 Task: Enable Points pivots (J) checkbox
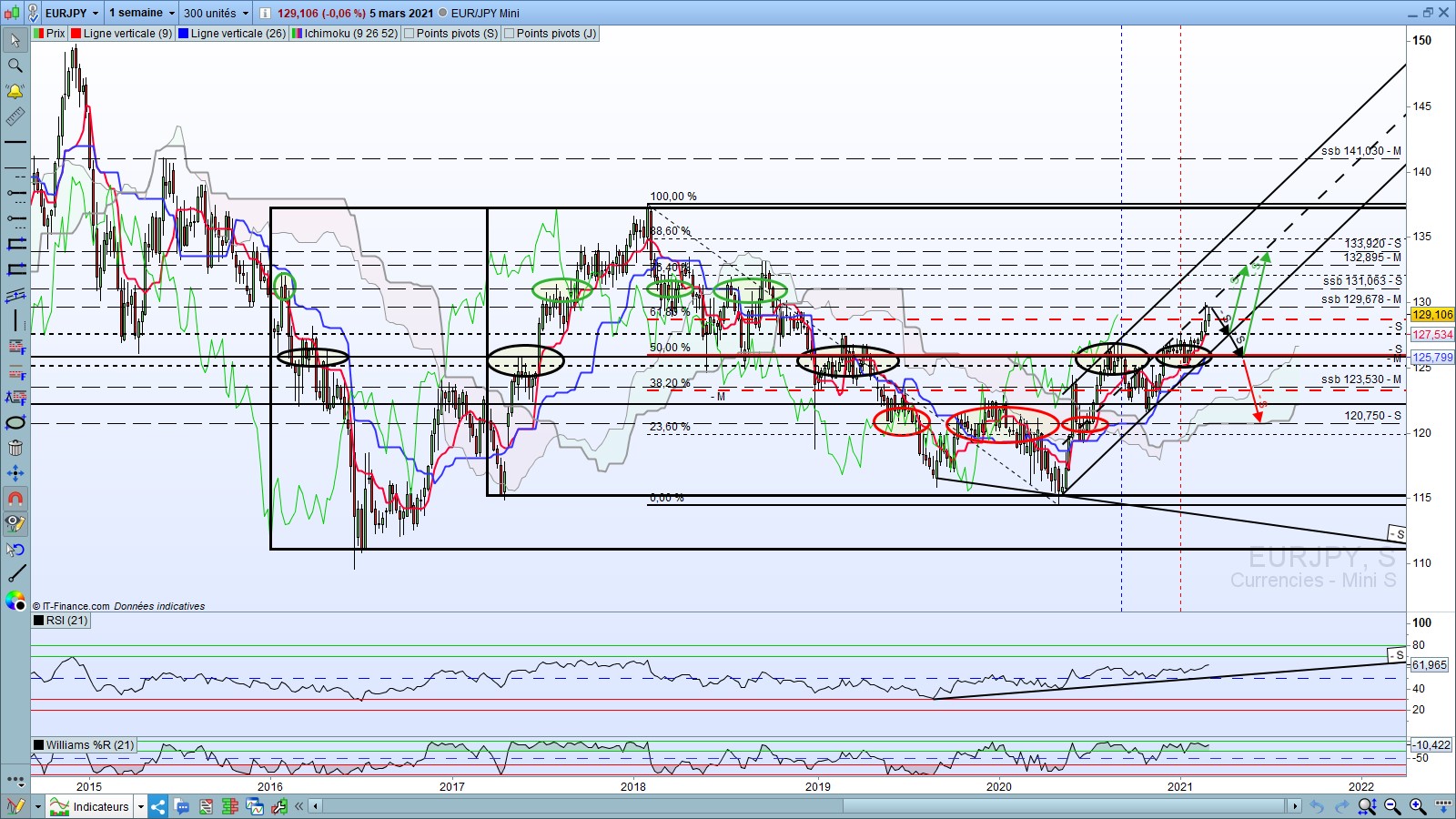[x=510, y=34]
